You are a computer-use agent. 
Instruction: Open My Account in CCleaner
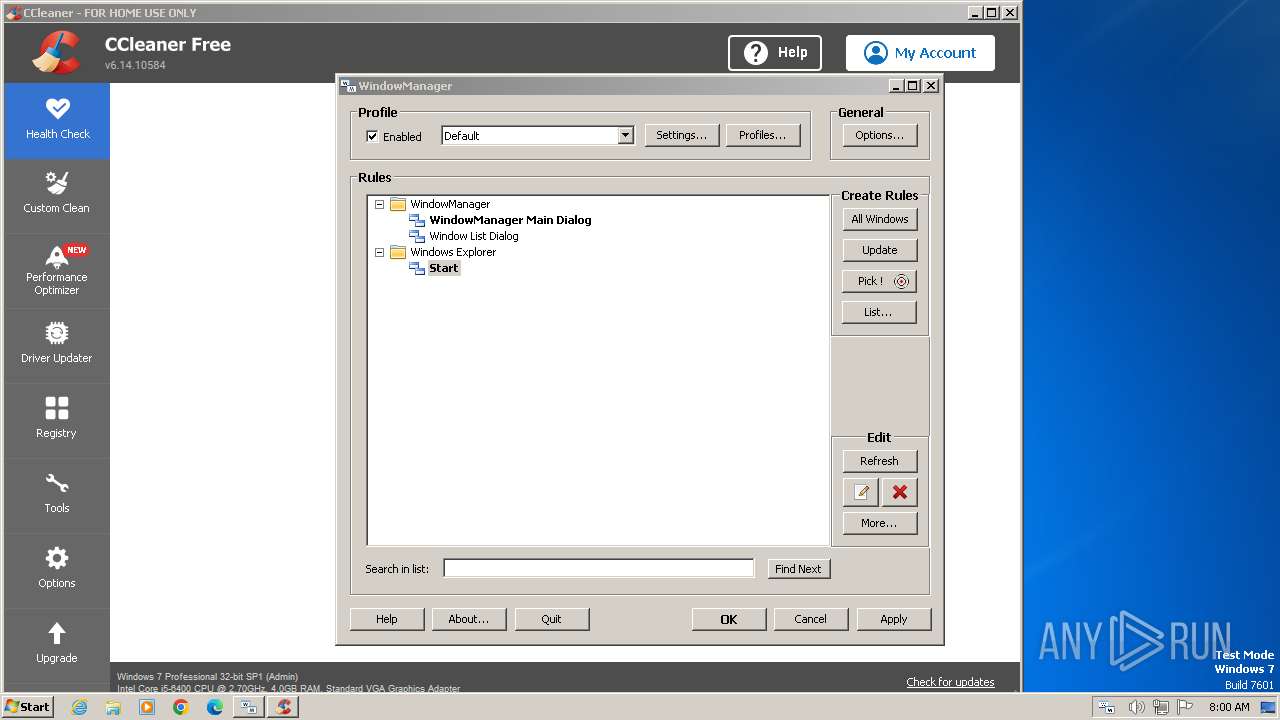pos(920,53)
